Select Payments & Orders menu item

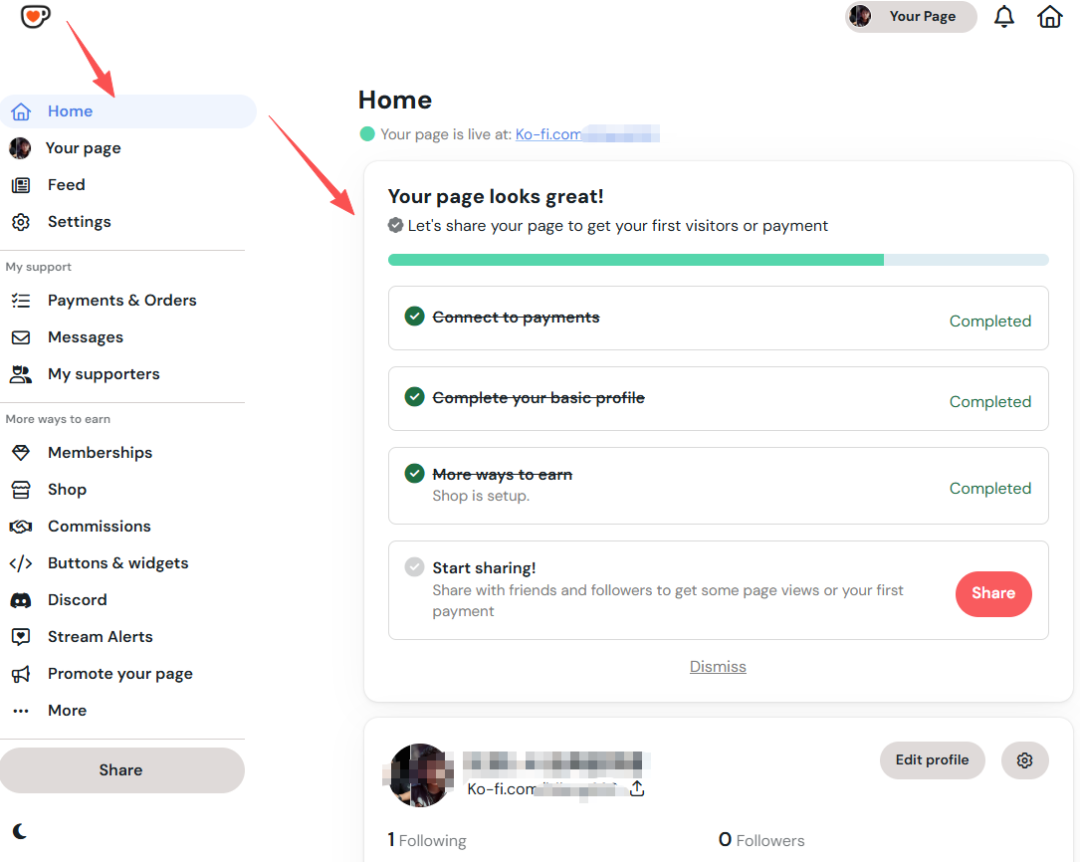pos(121,301)
